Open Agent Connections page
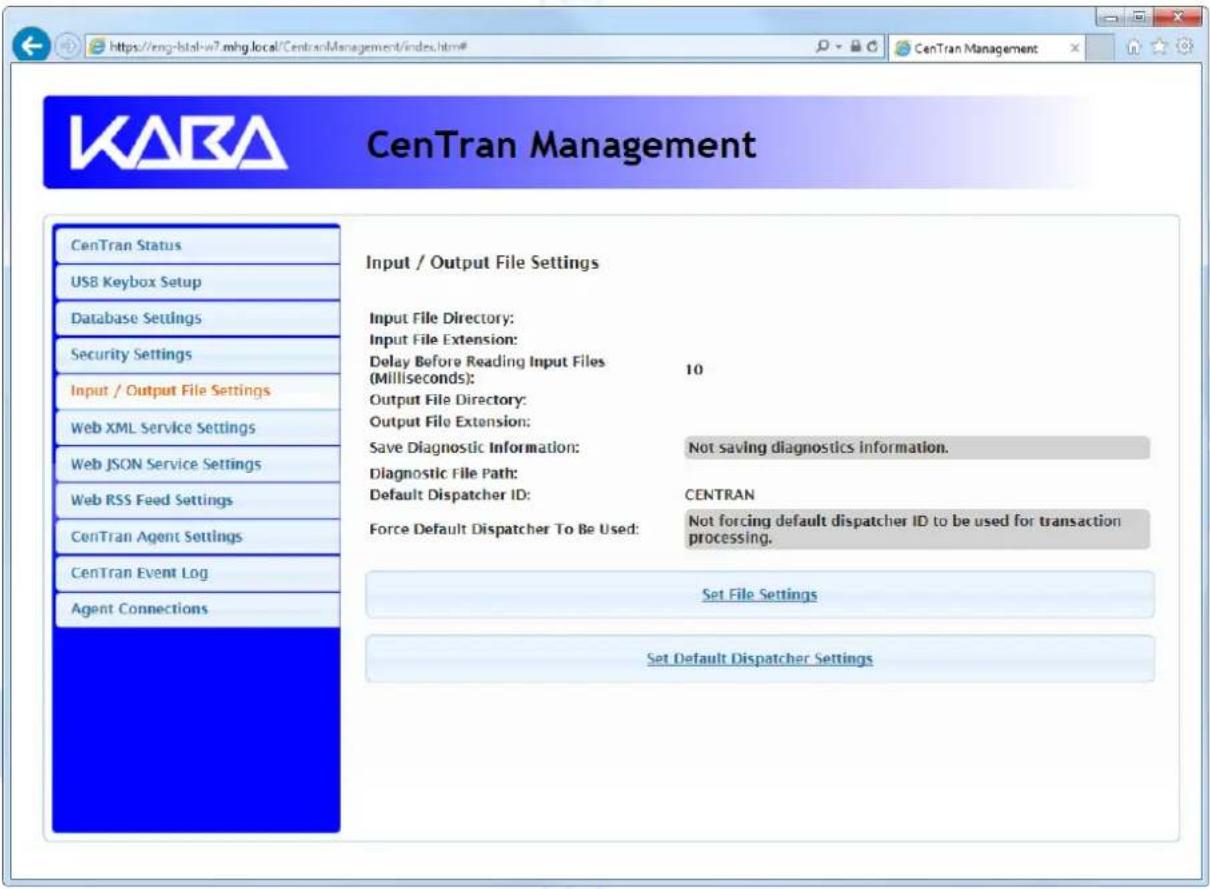This screenshot has width=1210, height=889. point(197,609)
